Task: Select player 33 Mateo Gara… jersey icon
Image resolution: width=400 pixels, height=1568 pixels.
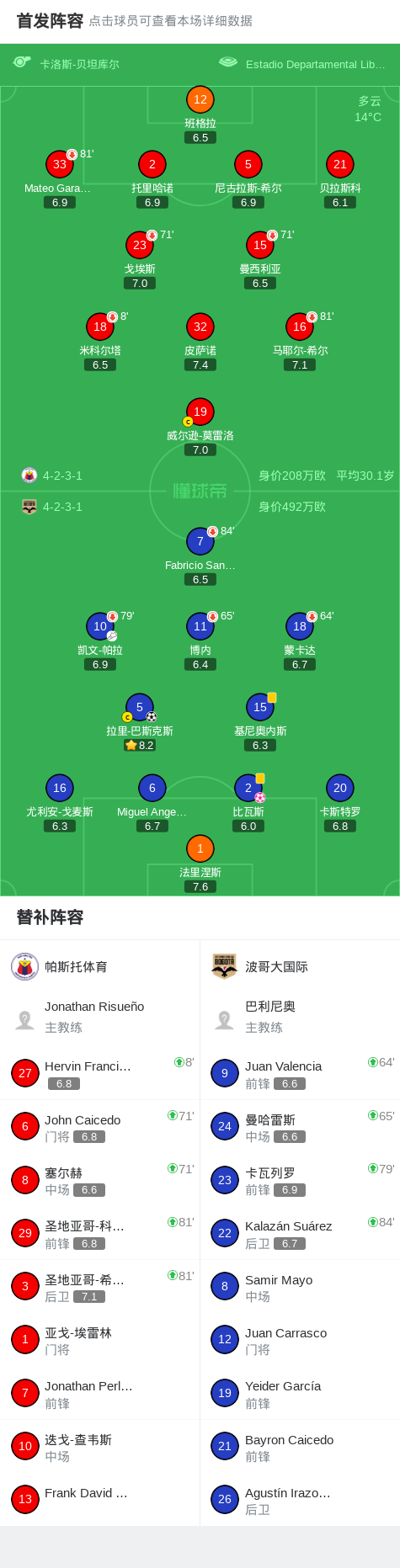Action: [59, 164]
